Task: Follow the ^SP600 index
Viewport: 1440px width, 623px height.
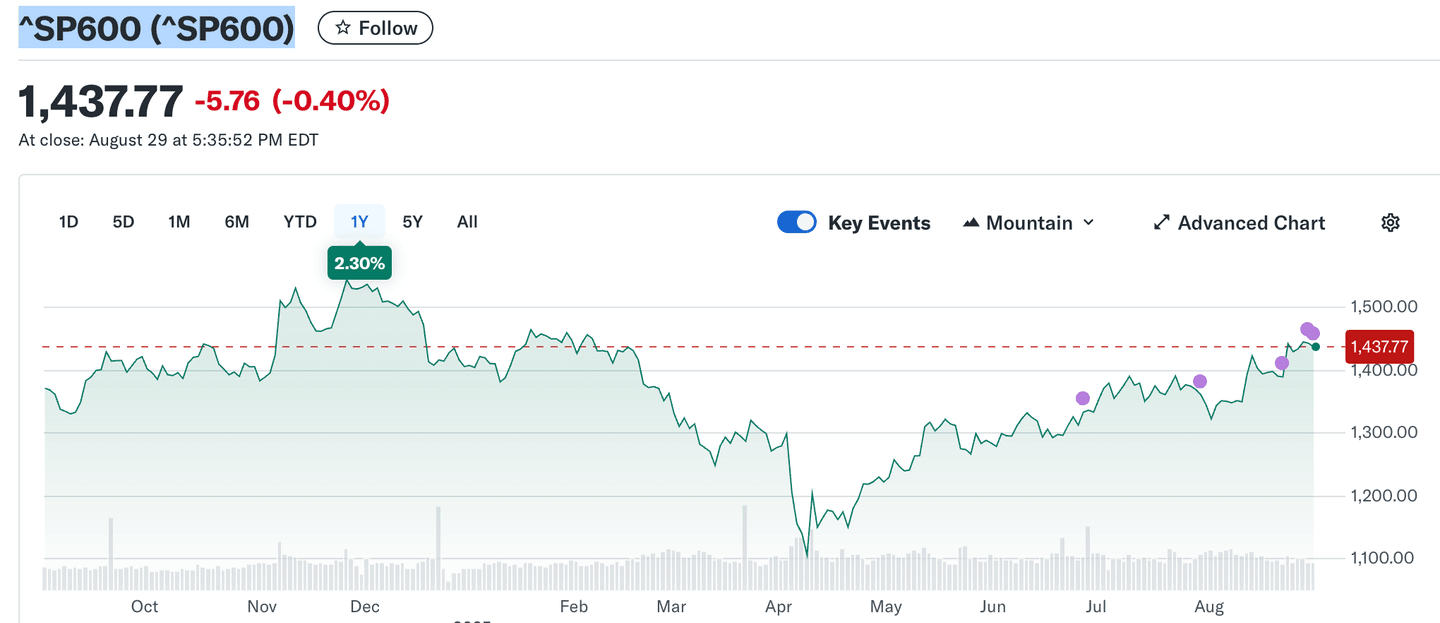Action: (x=375, y=28)
